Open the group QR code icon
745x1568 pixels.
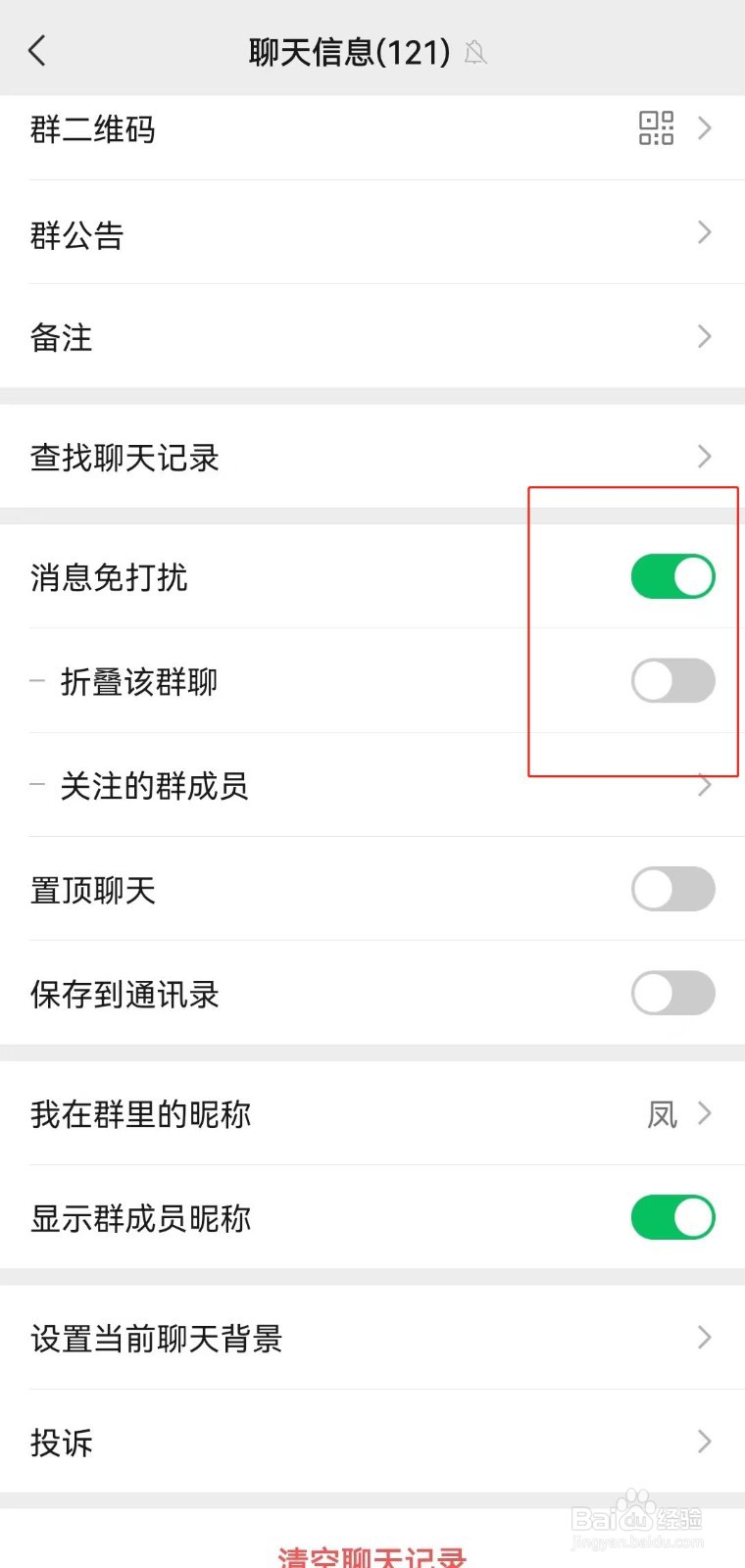pos(656,128)
